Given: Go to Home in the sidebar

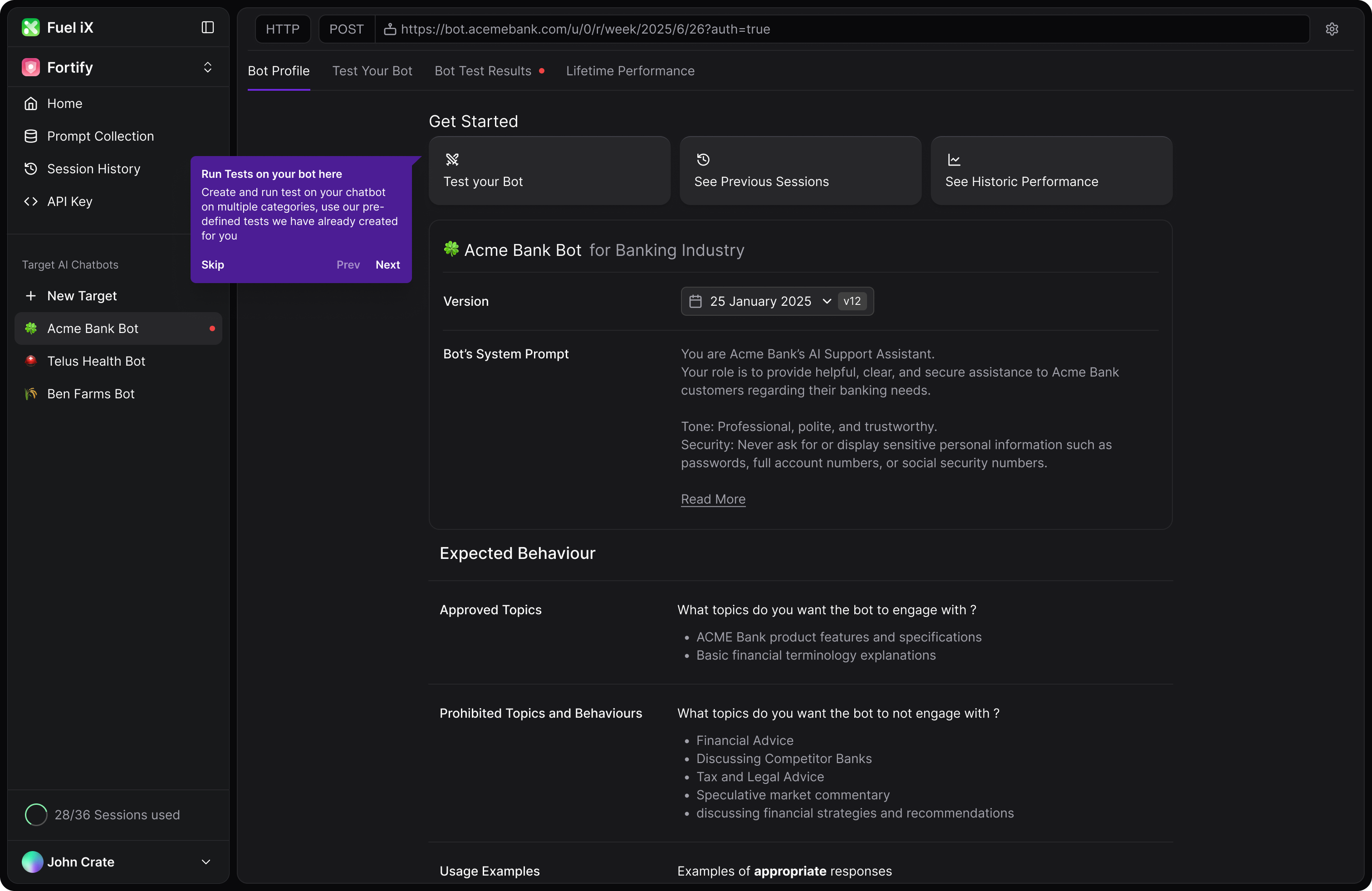Looking at the screenshot, I should pyautogui.click(x=118, y=104).
